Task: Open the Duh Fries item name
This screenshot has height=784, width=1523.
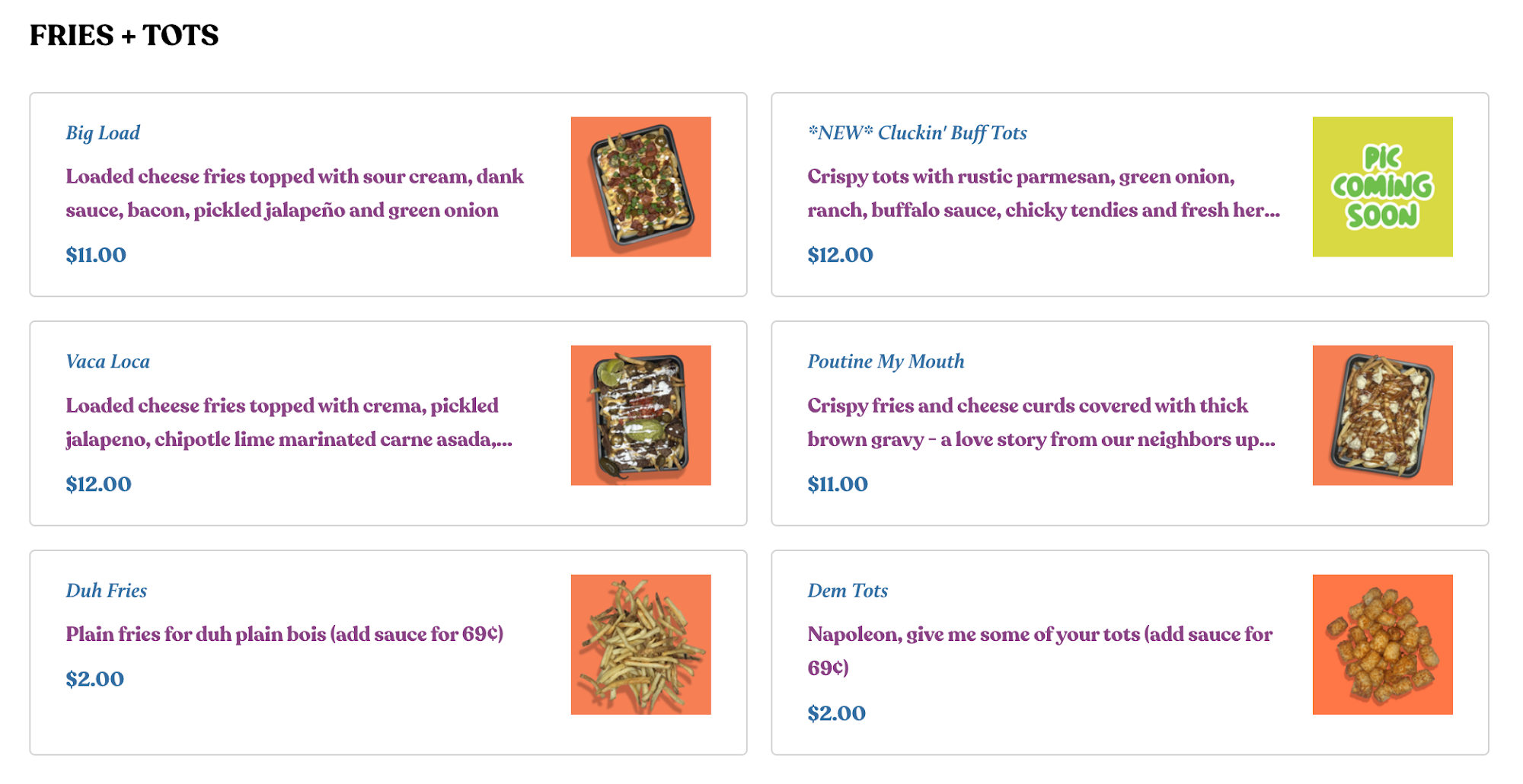Action: [106, 591]
